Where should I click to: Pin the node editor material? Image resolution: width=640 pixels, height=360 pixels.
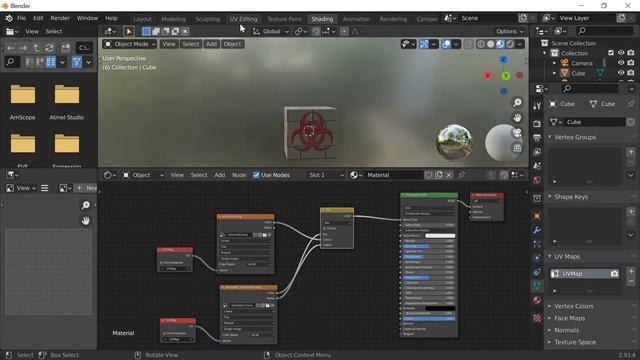(461, 175)
